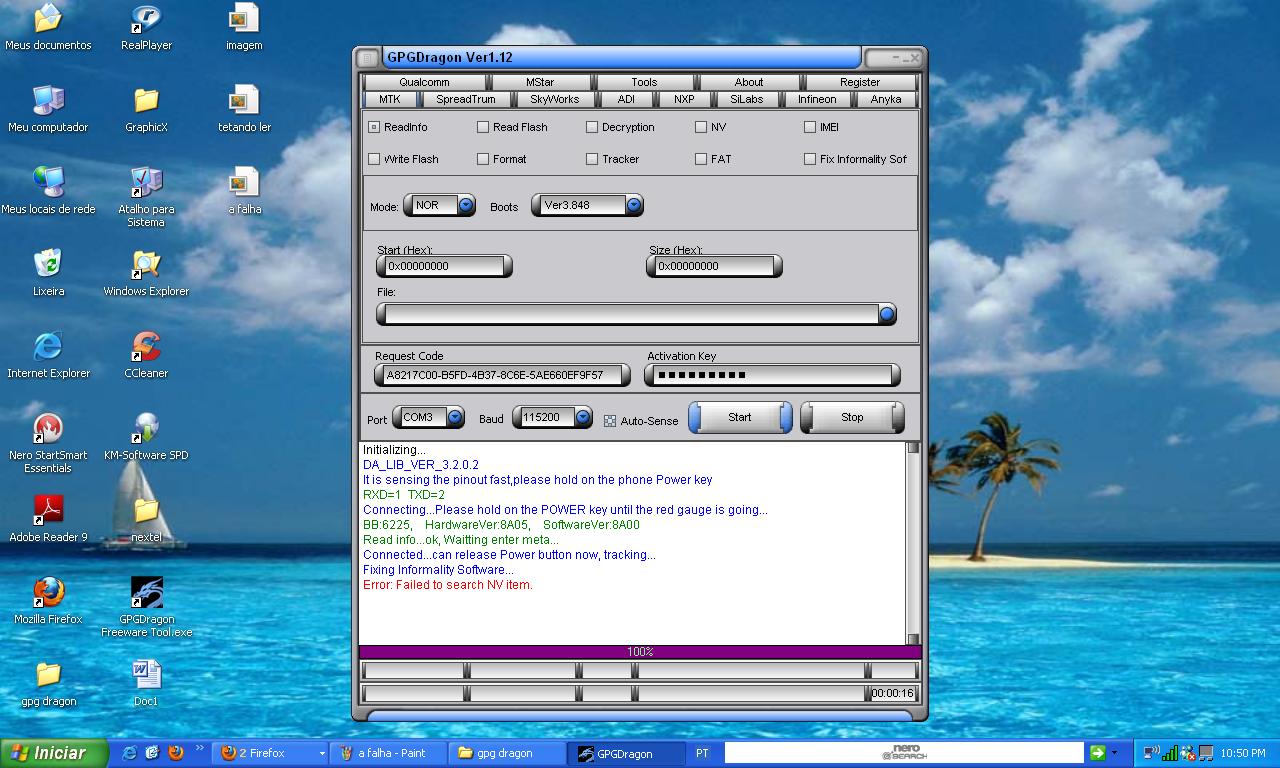Select the Qualcomm tab
1280x768 pixels.
coord(424,82)
